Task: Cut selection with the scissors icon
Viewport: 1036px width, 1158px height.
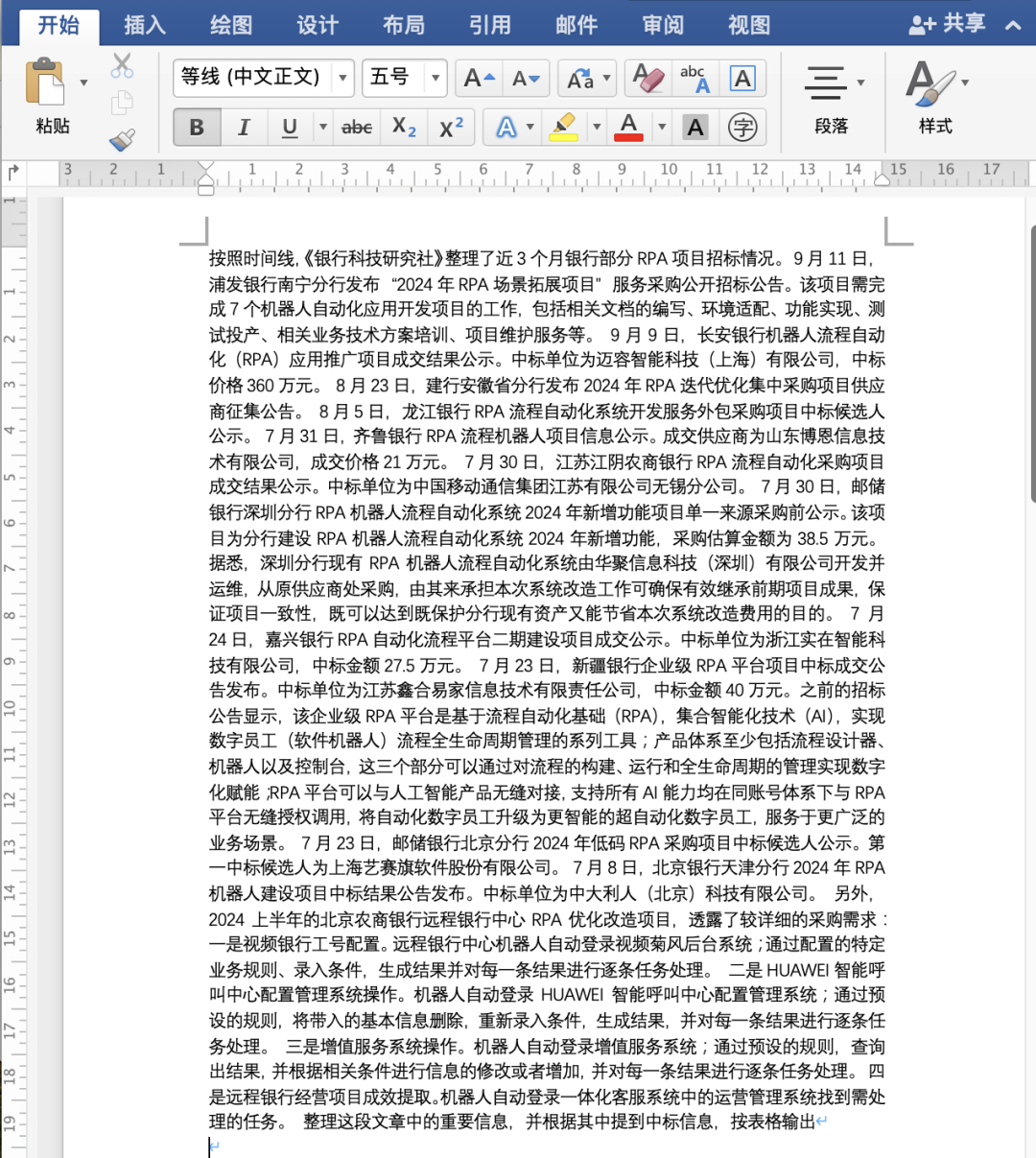Action: 122,65
